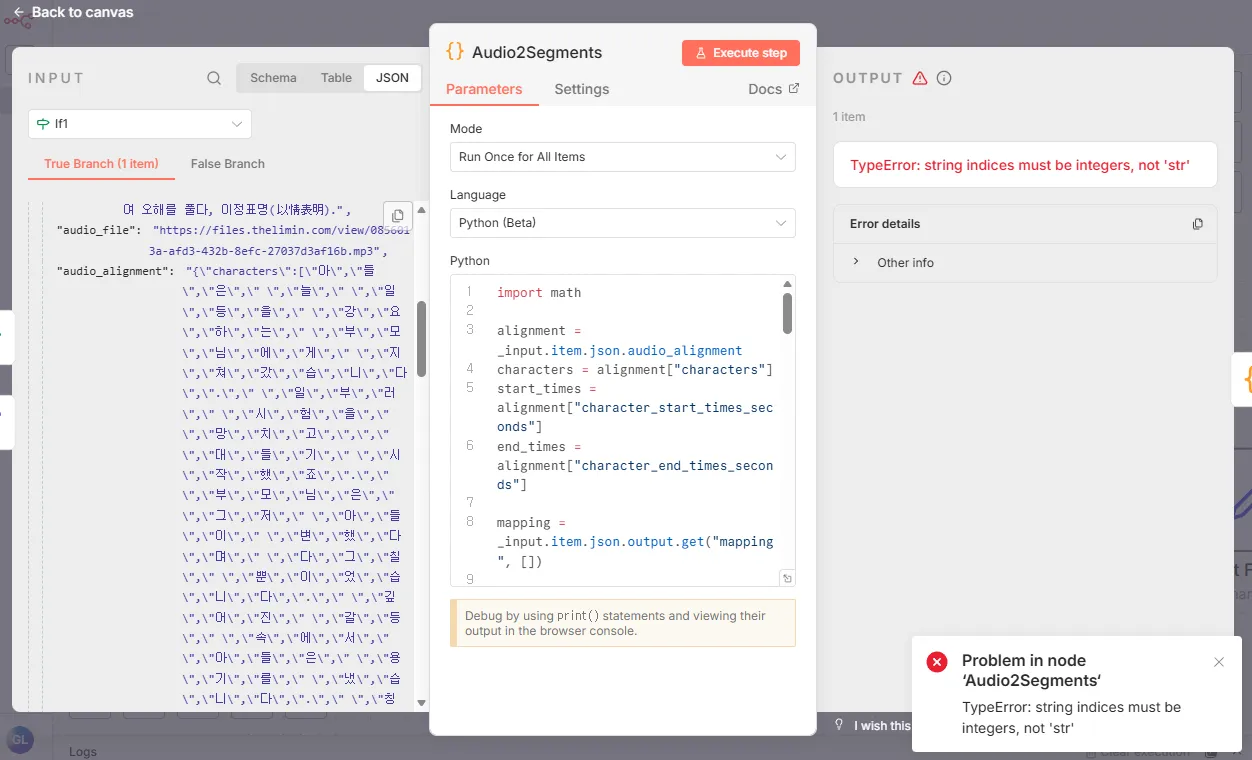
Task: Expand the Python code editor
Action: tap(787, 578)
